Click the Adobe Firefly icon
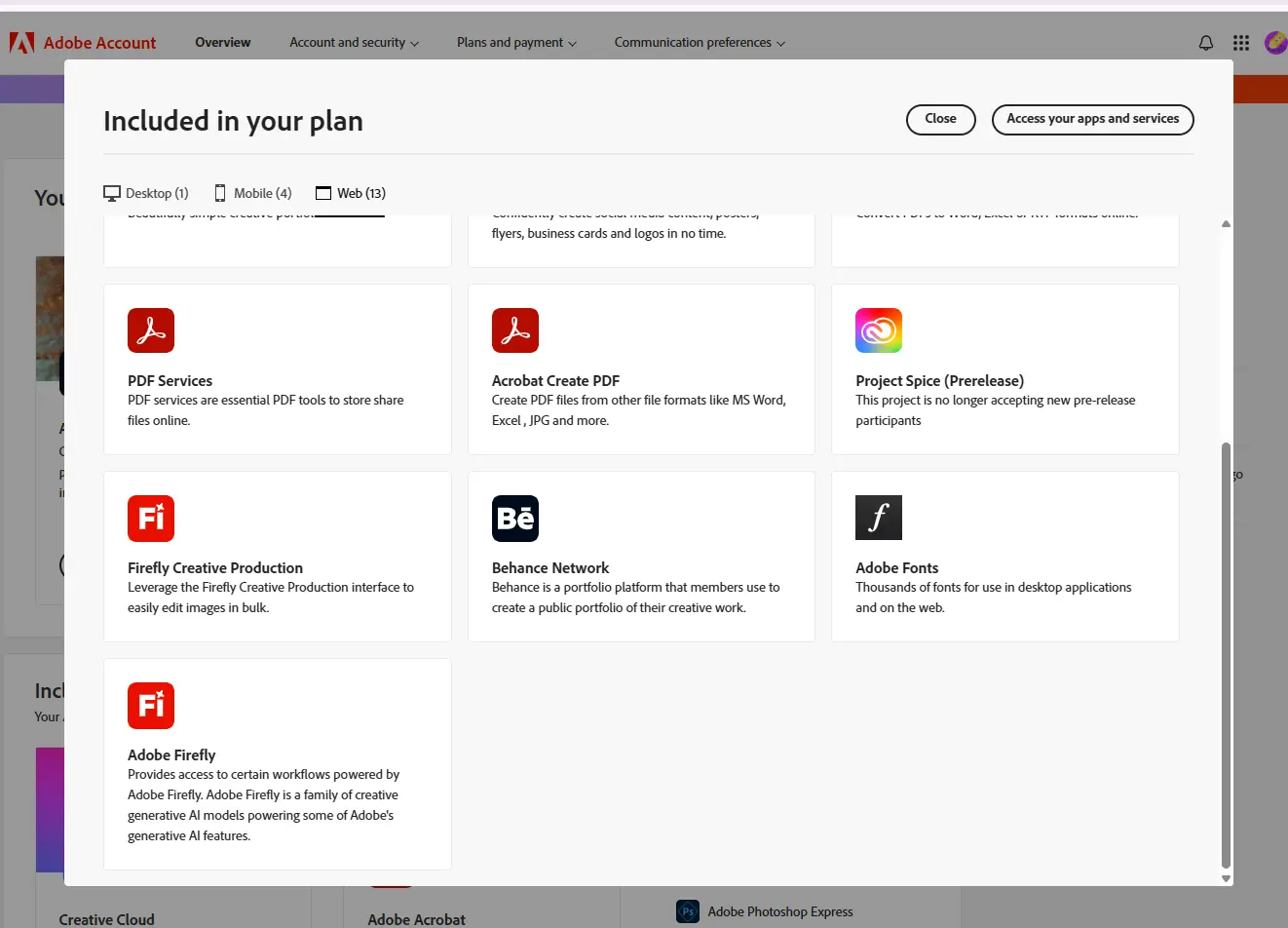 pyautogui.click(x=151, y=705)
